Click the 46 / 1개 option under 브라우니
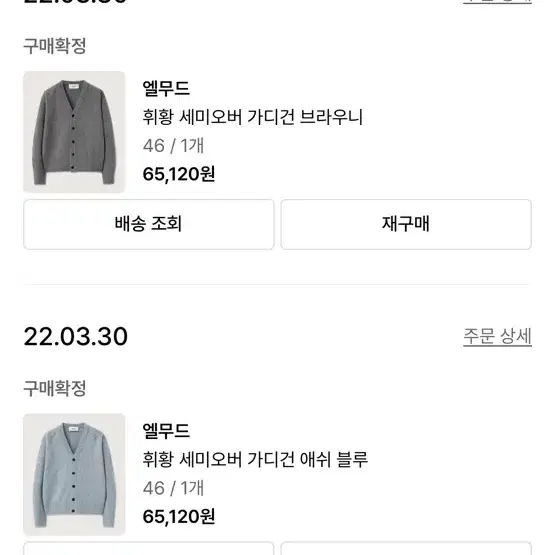This screenshot has height=555, width=555. pyautogui.click(x=173, y=146)
